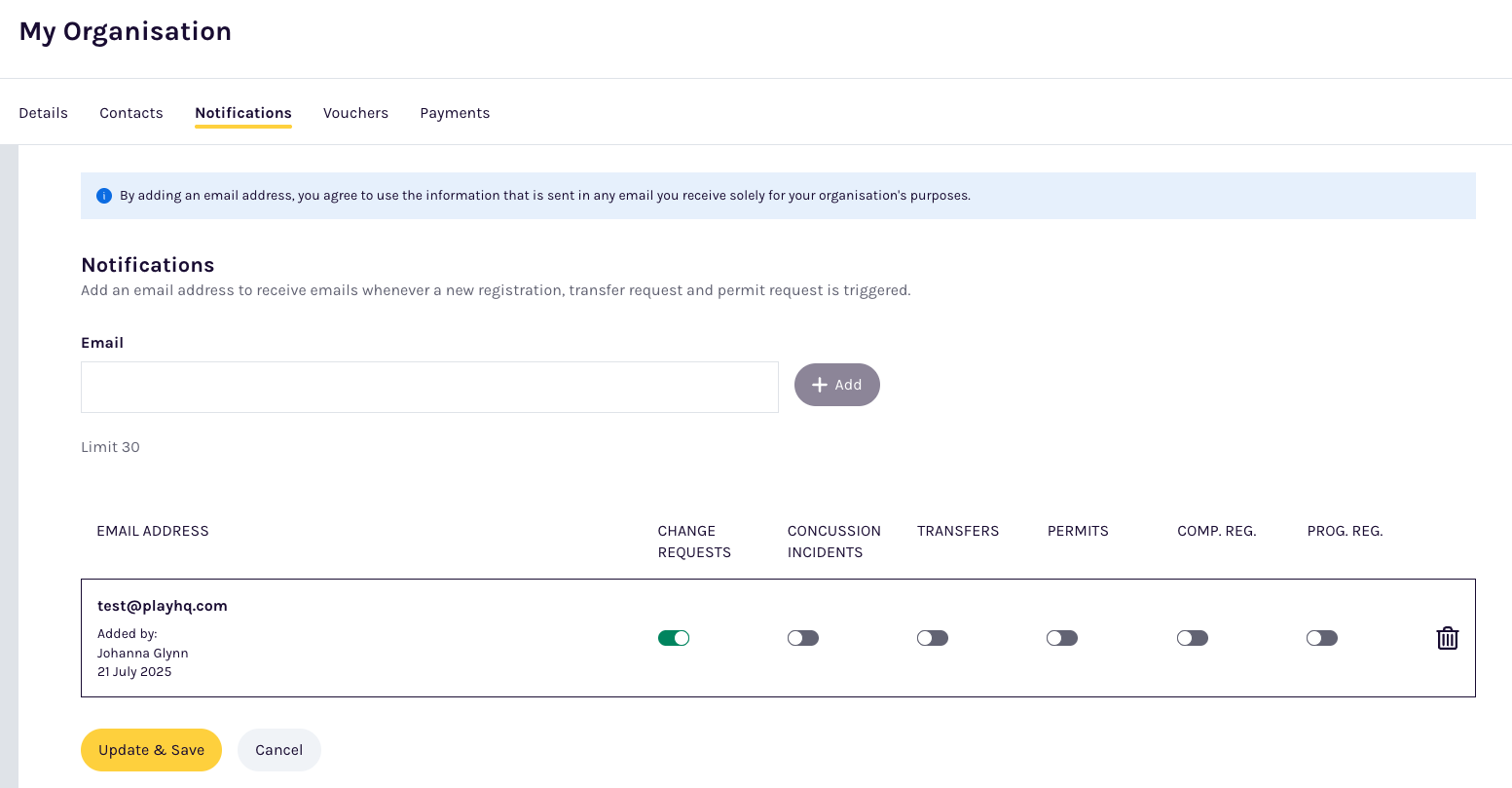1512x788 pixels.
Task: Click the test@playhq.com email address
Action: tap(163, 606)
